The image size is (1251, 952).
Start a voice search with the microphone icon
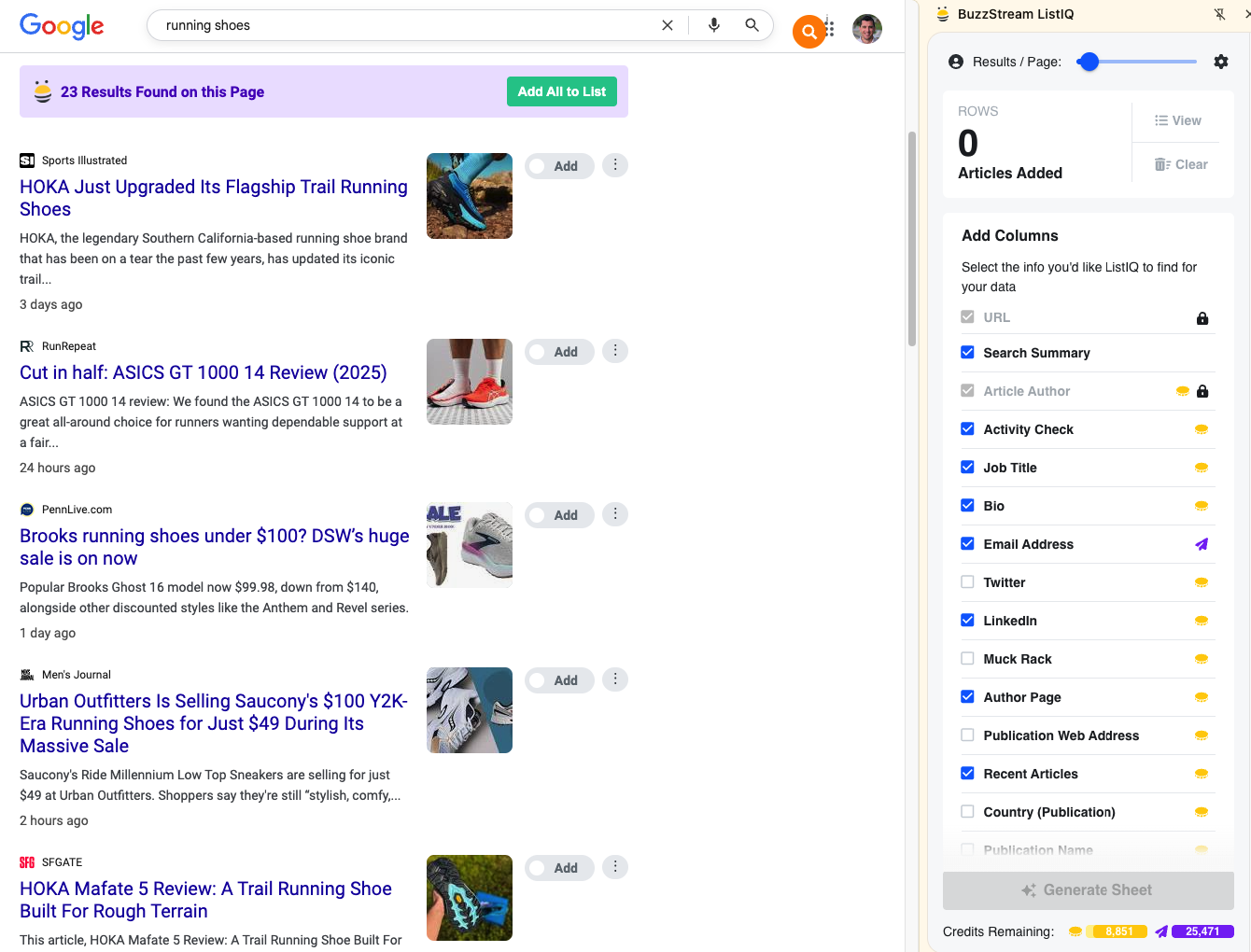[714, 25]
